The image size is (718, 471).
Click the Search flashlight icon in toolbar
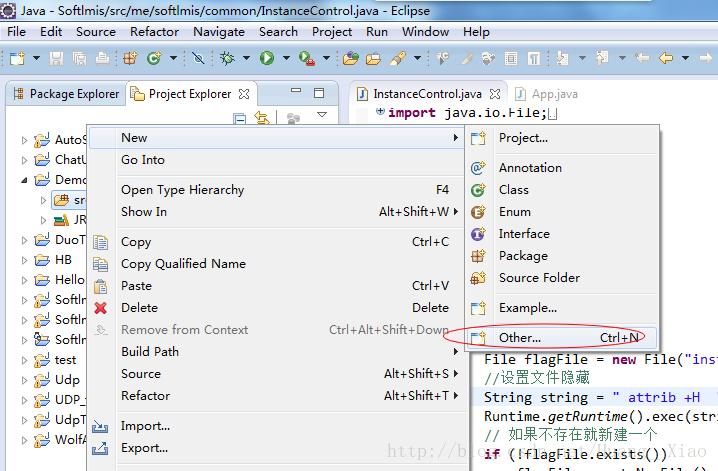(x=397, y=58)
